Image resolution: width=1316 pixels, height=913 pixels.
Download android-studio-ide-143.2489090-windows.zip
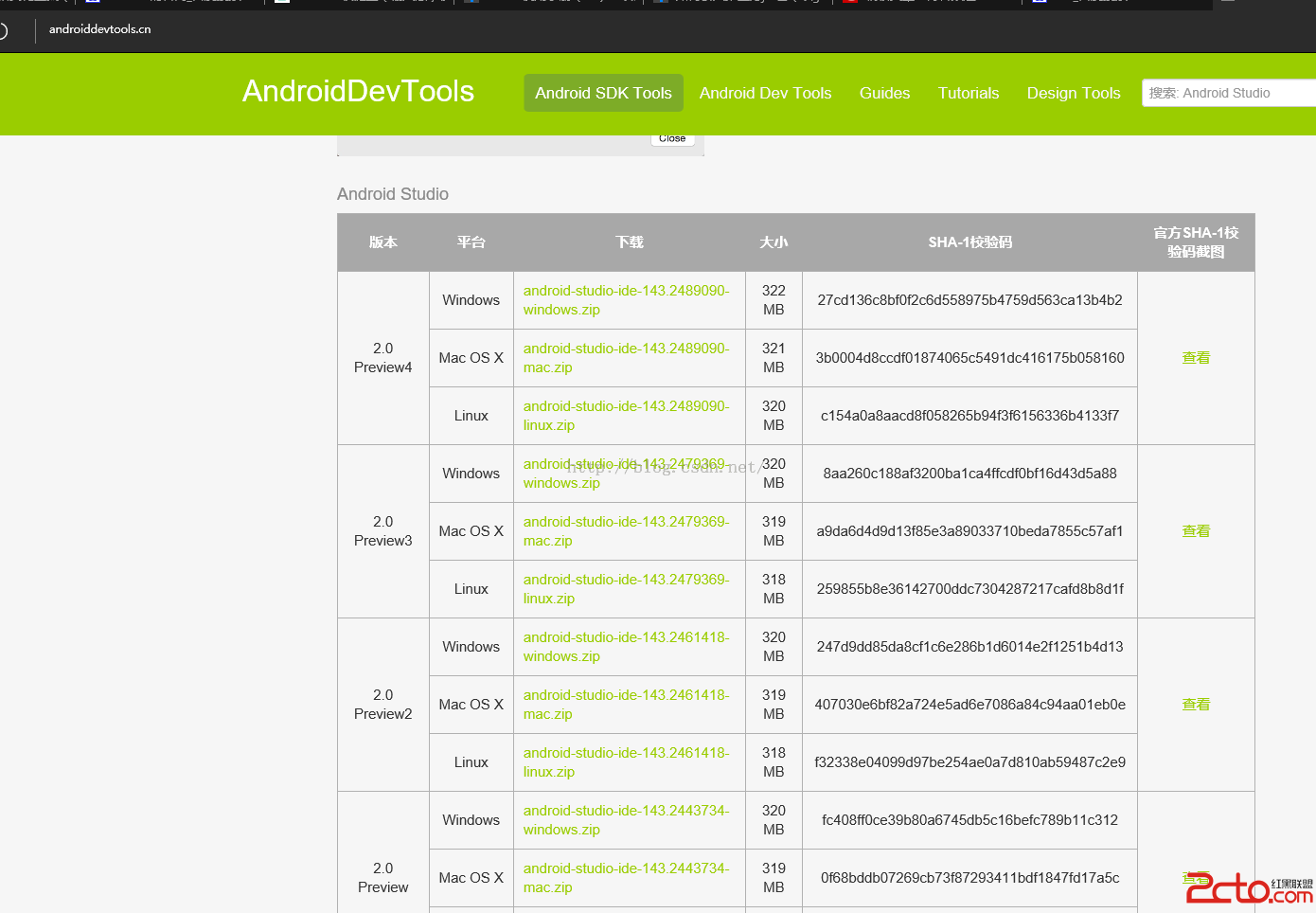[626, 300]
